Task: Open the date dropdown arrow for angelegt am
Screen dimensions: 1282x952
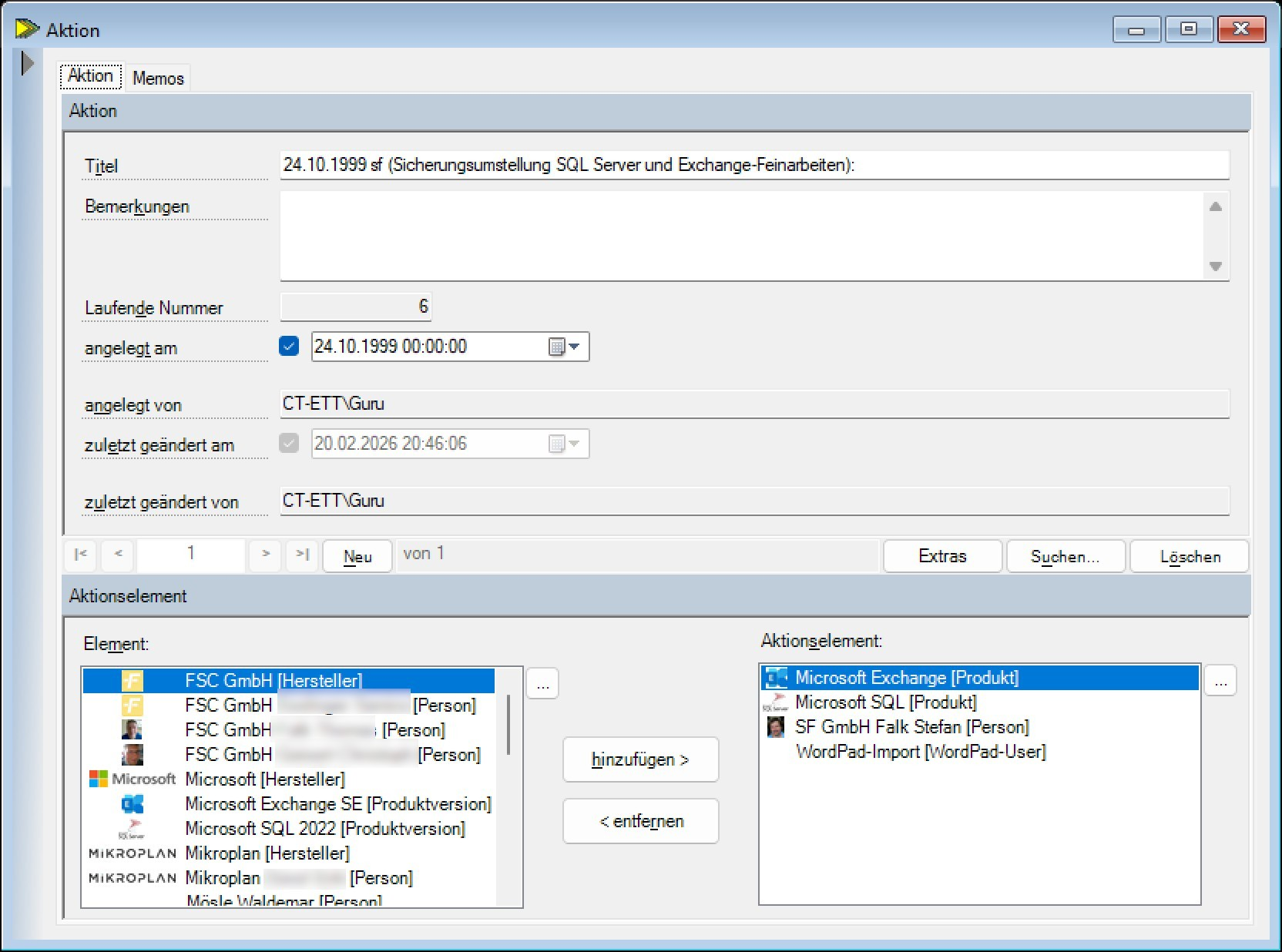Action: (x=576, y=347)
